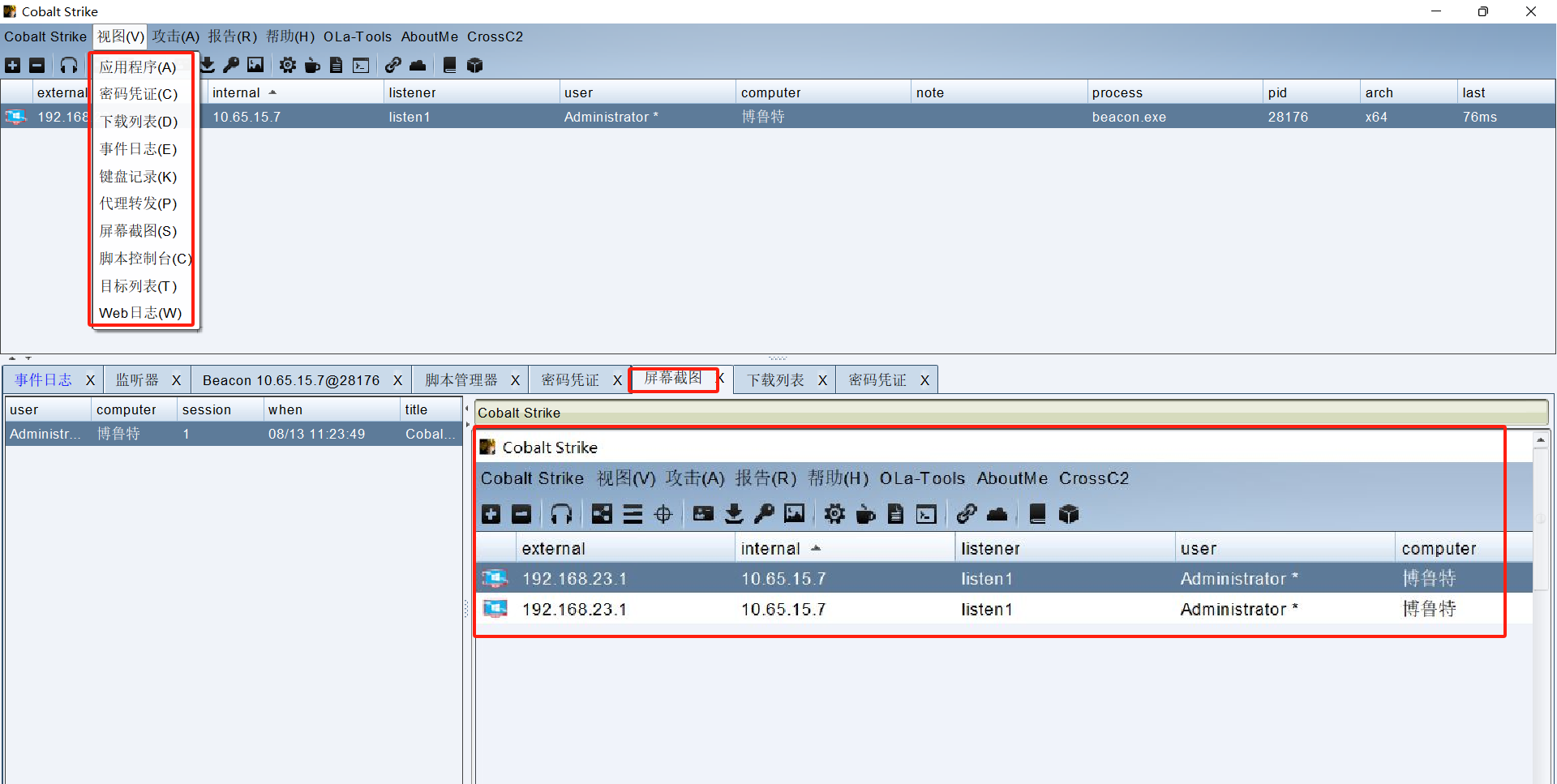The width and height of the screenshot is (1557, 784).
Task: Open the CrossC2 menu
Action: point(495,36)
